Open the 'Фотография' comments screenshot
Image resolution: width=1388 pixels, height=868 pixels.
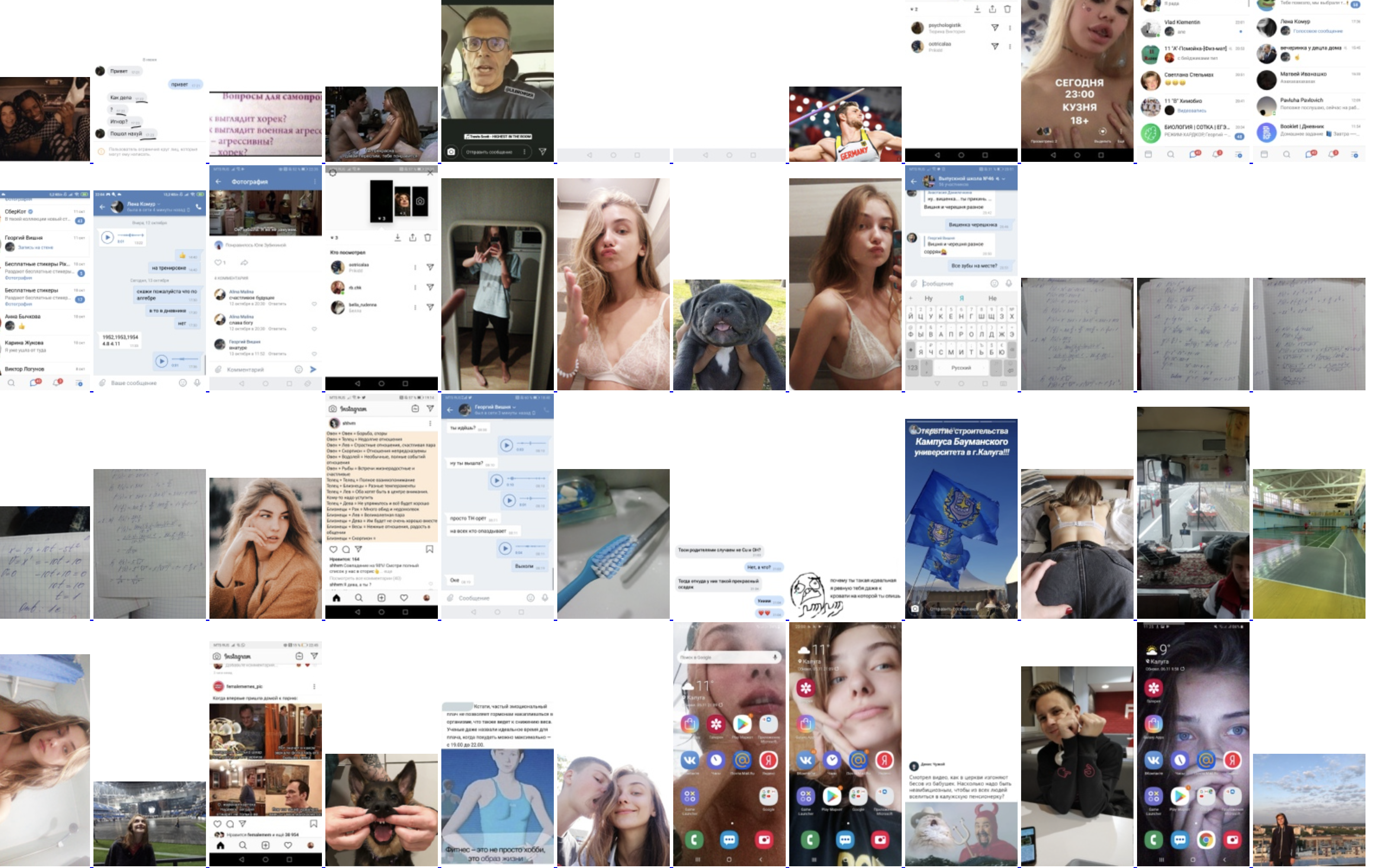coord(265,278)
